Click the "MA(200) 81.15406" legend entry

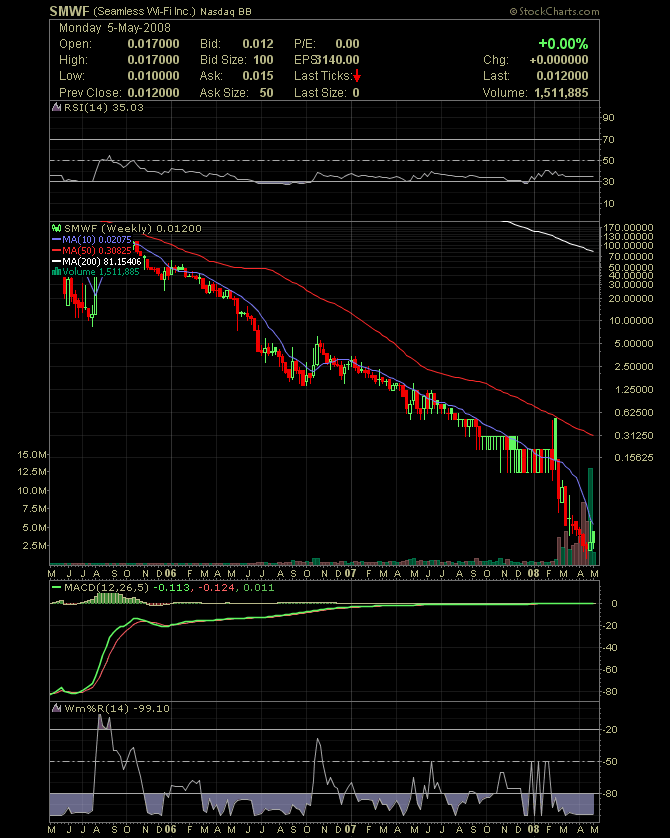[102, 261]
